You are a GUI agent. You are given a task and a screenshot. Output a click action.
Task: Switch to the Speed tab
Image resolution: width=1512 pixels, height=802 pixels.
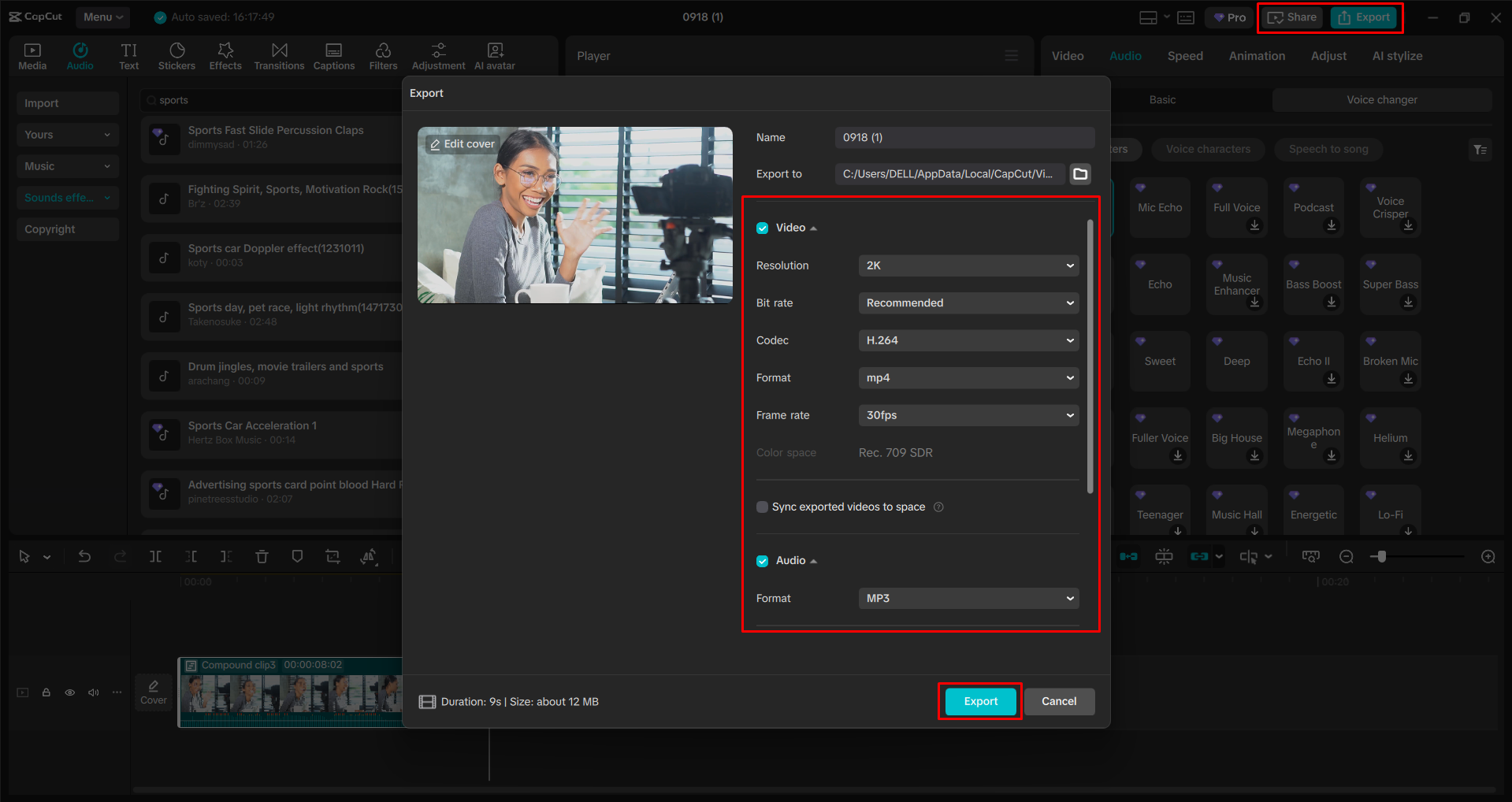(x=1184, y=55)
